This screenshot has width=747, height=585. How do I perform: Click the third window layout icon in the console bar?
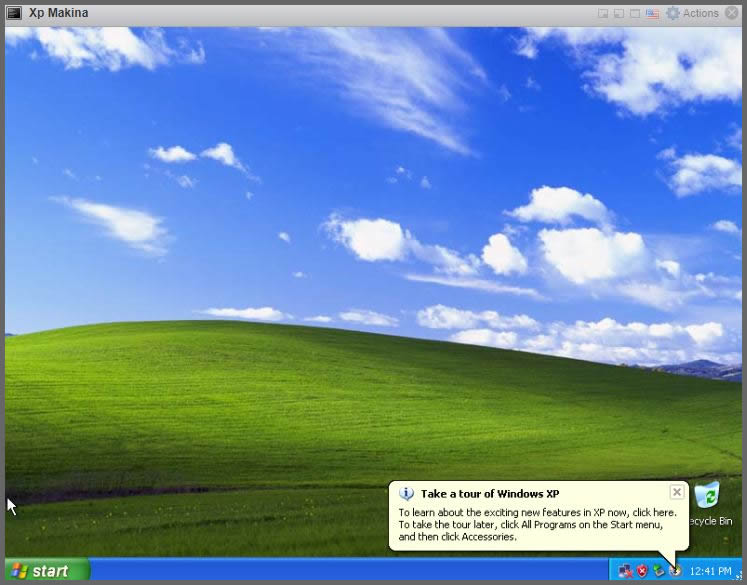(x=635, y=13)
